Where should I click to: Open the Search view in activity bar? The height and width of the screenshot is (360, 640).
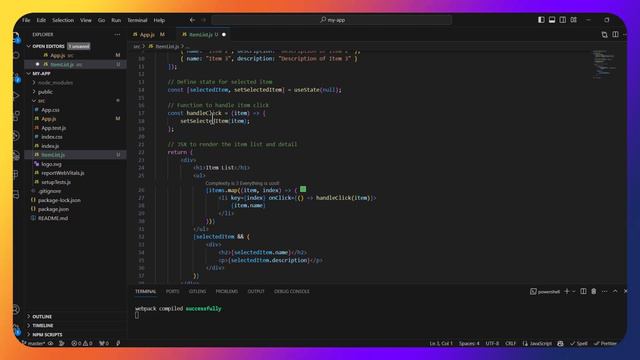(16, 55)
